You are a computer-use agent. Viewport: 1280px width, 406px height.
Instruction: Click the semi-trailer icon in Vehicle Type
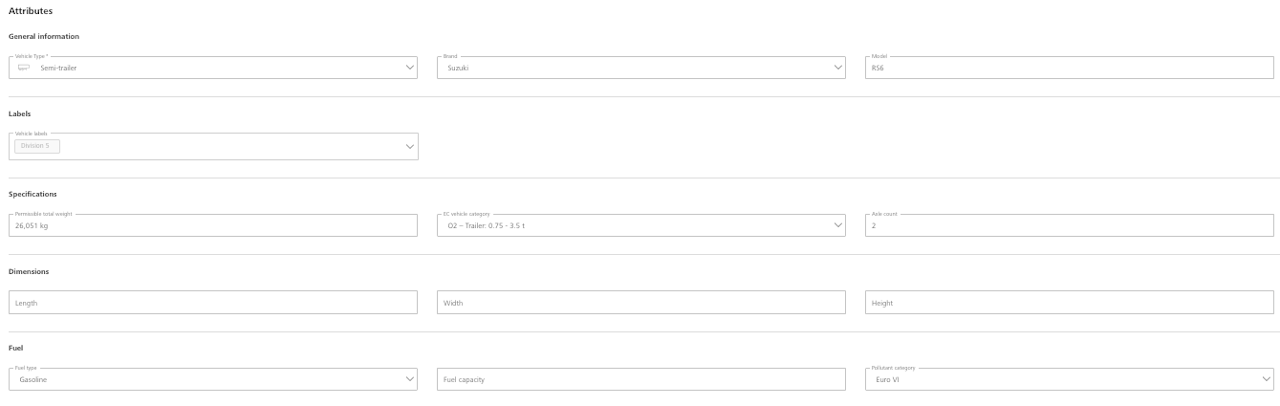point(25,68)
